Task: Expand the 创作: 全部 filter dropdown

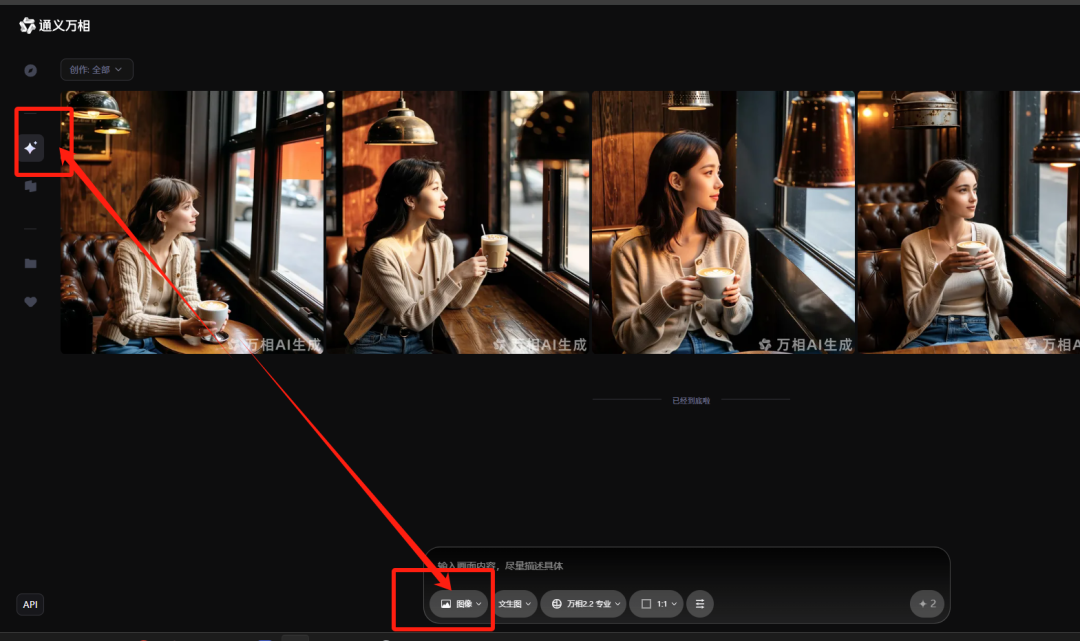Action: (x=96, y=70)
